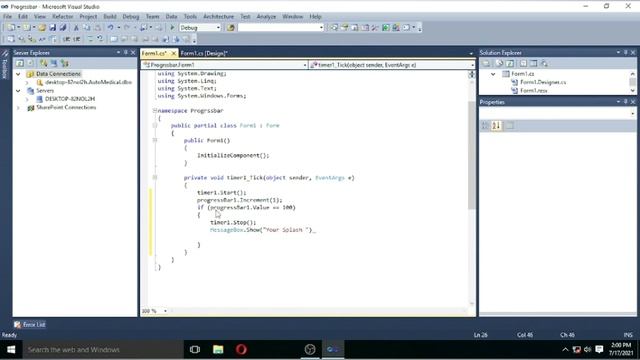Click the Properties icon in Solution Explorer toolbar
Viewport: 640px width, 360px height.
[x=486, y=63]
